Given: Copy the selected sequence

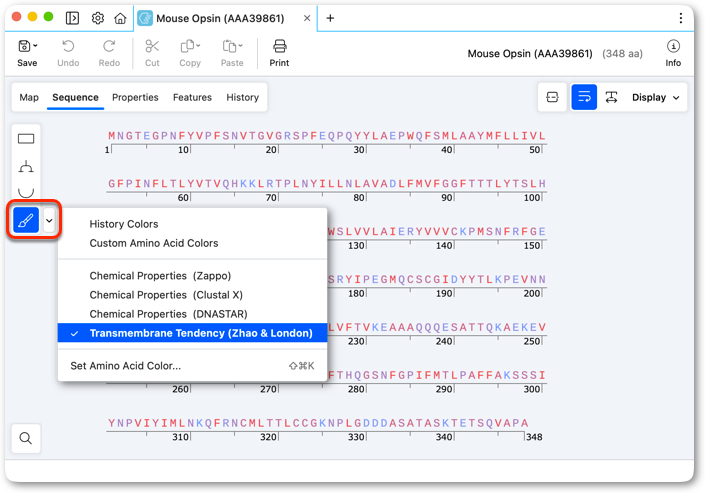Looking at the screenshot, I should pyautogui.click(x=190, y=53).
